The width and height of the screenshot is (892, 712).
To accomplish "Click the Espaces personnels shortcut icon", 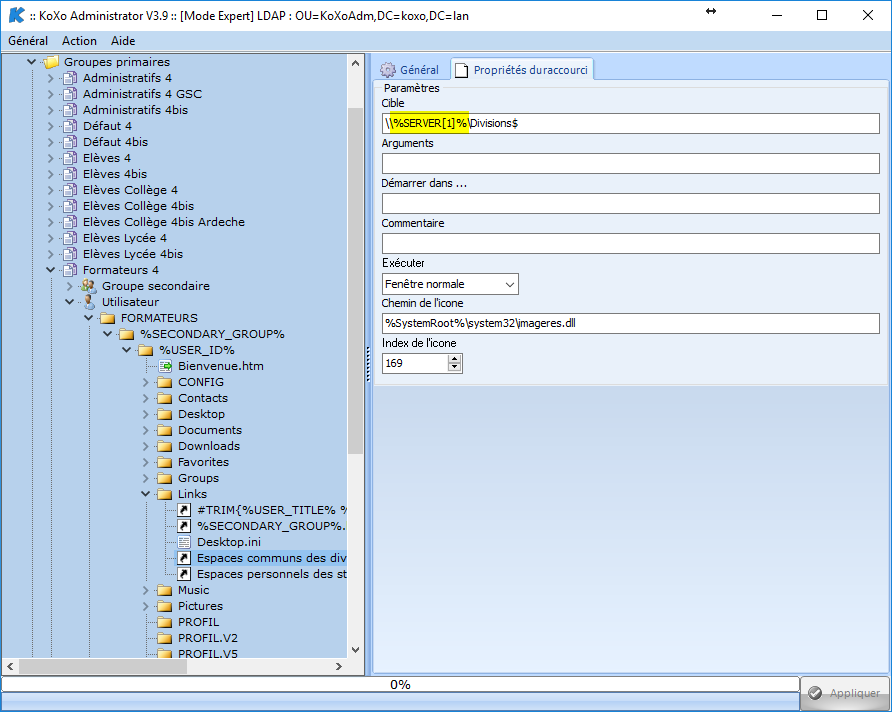I will point(184,574).
